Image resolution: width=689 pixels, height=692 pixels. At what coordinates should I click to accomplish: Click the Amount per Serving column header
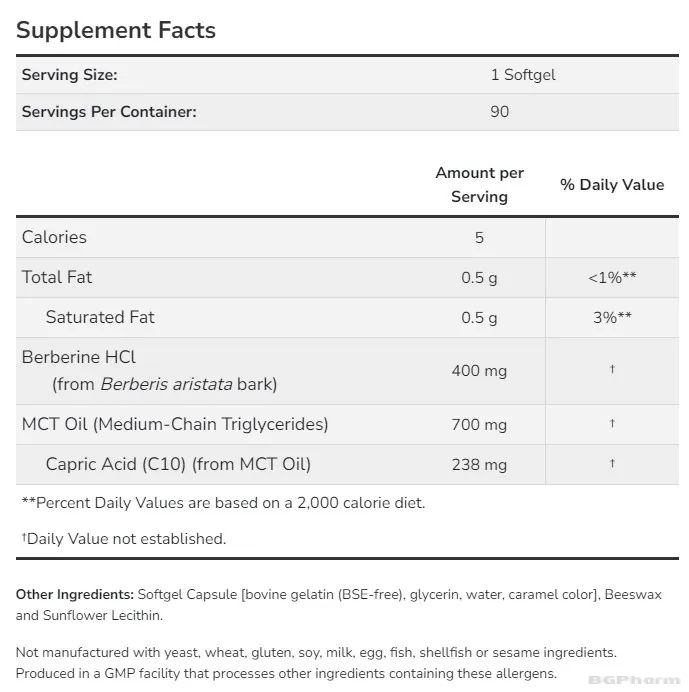click(479, 185)
